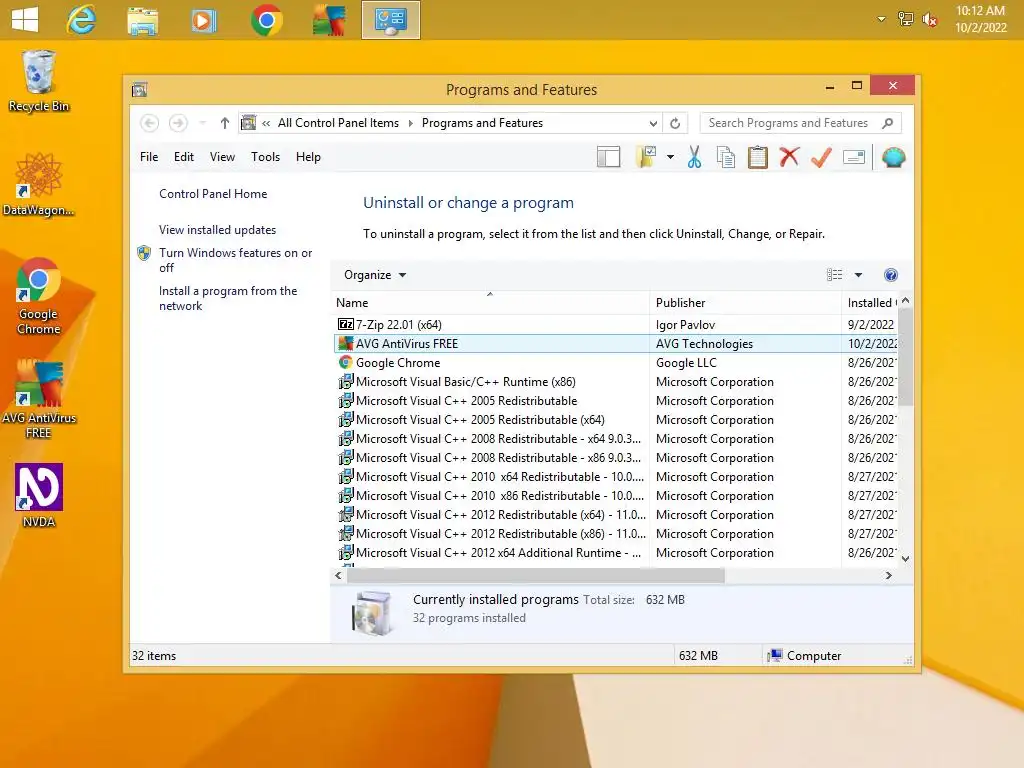1024x768 pixels.
Task: Open Turn Windows features on or off
Action: 235,260
